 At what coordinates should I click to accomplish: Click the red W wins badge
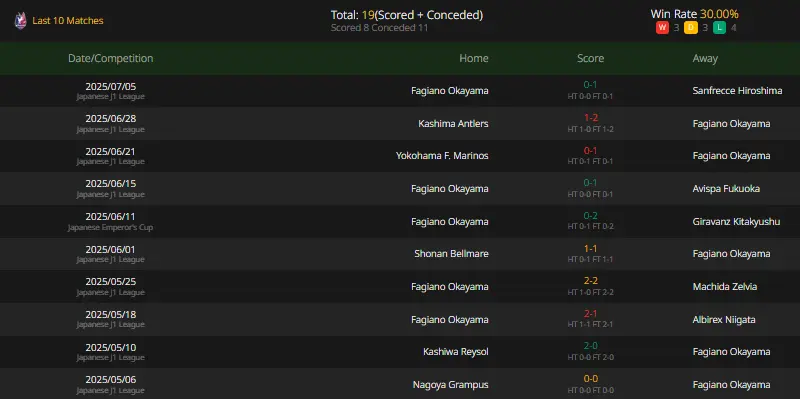(x=662, y=28)
